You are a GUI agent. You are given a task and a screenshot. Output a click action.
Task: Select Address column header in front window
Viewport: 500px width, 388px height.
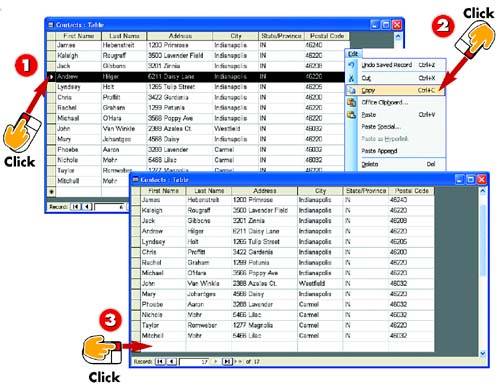pyautogui.click(x=265, y=191)
